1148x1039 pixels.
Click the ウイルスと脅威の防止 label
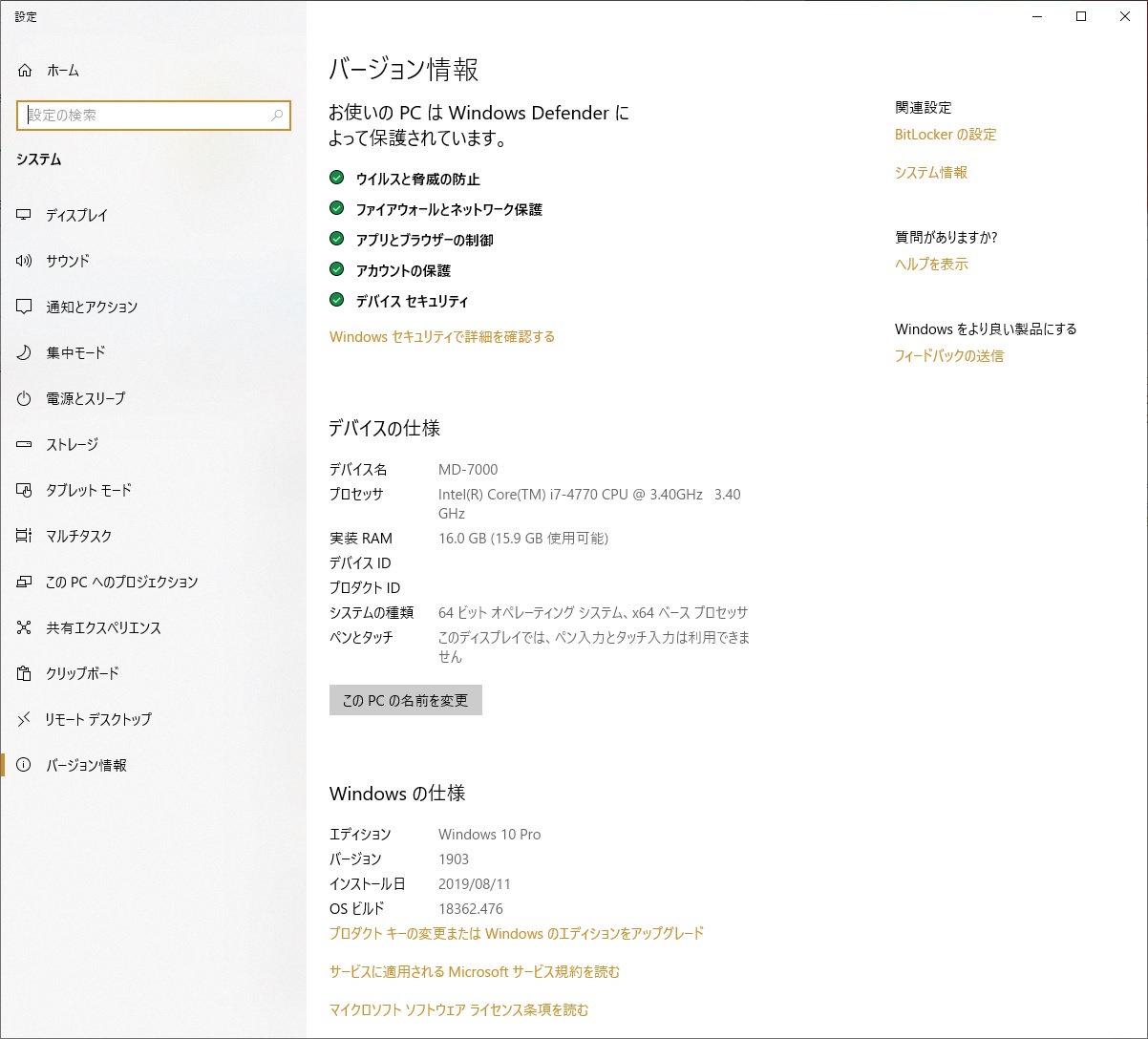coord(418,180)
